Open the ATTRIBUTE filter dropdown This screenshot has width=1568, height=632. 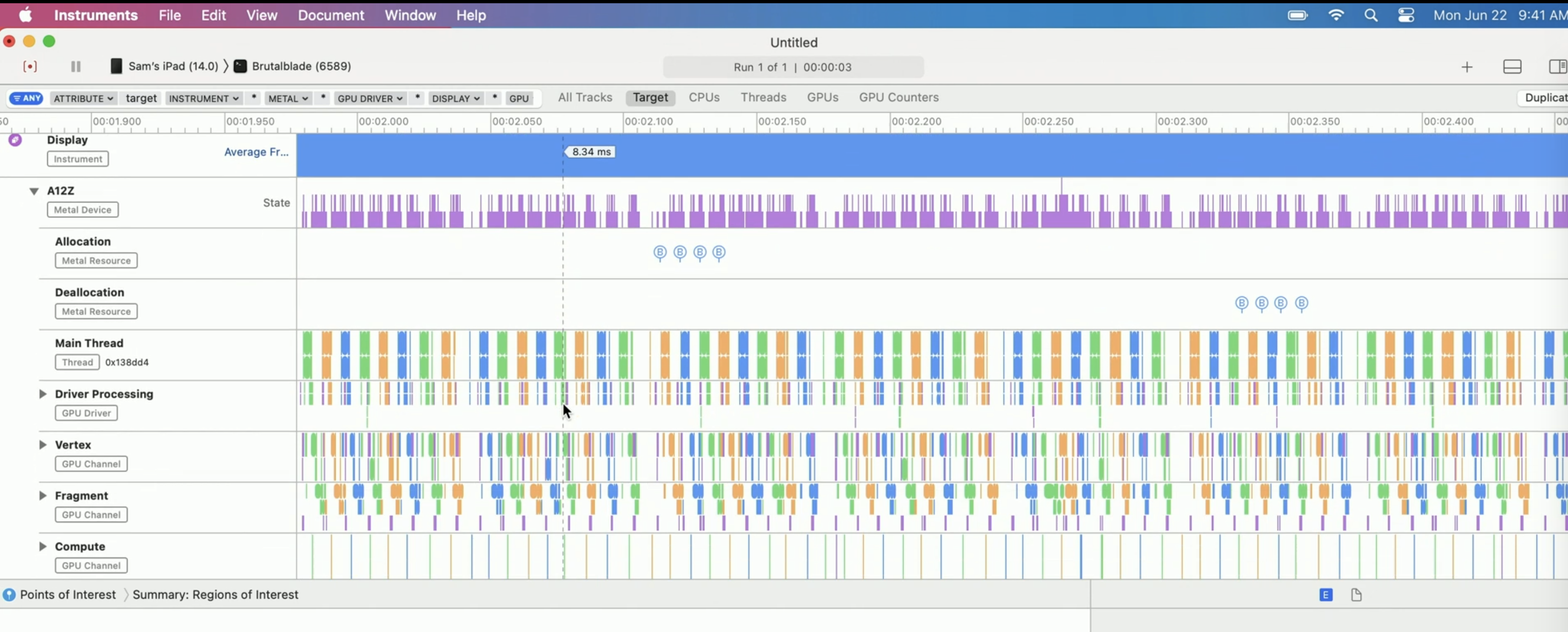click(x=83, y=98)
